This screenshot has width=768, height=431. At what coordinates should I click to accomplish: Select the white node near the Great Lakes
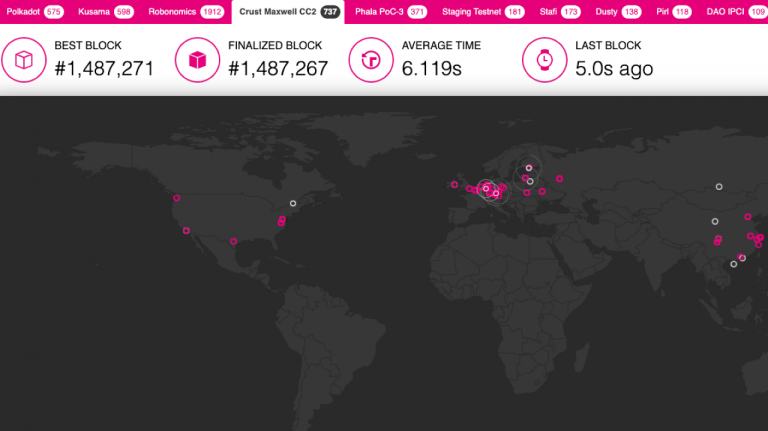tap(293, 203)
